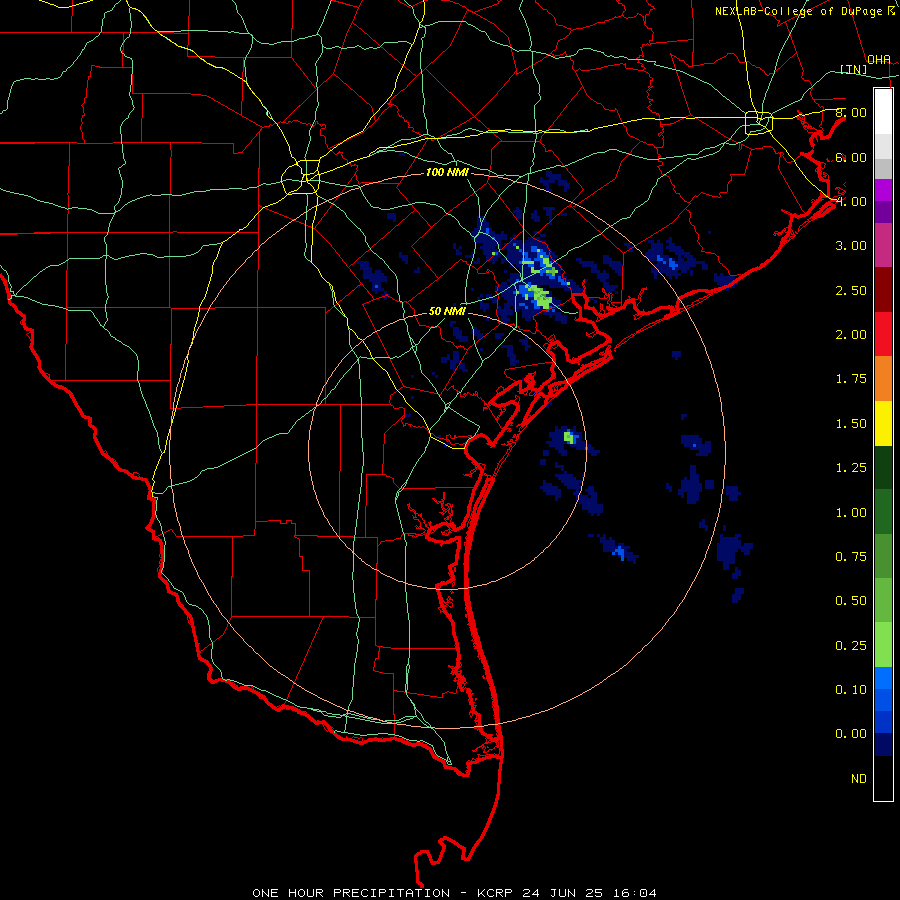Click the 24 JUN 25 date stamp
The width and height of the screenshot is (900, 900).
[562, 893]
